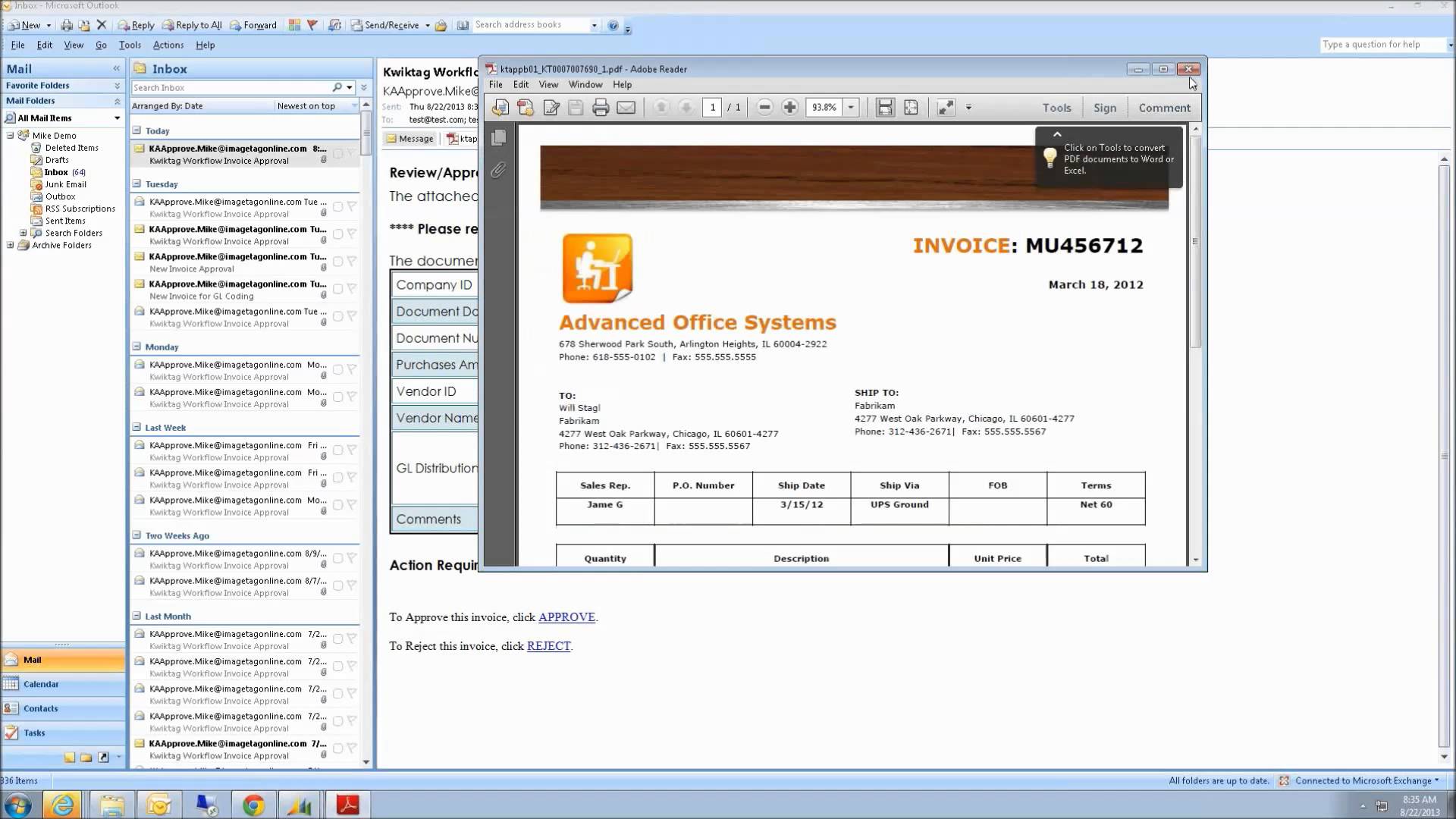The height and width of the screenshot is (819, 1456).
Task: Click Reply to All in Outlook toolbar
Action: coord(193,25)
